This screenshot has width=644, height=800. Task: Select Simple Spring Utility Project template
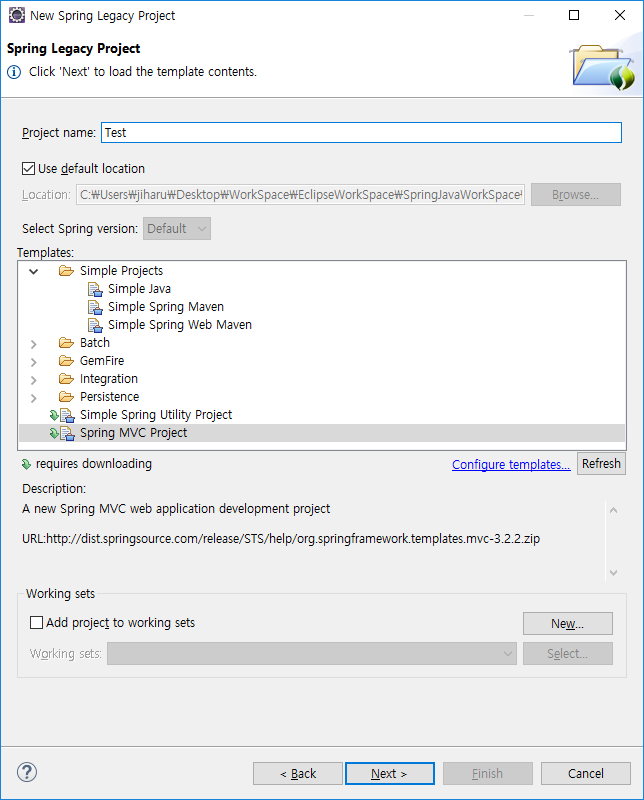pyautogui.click(x=156, y=415)
